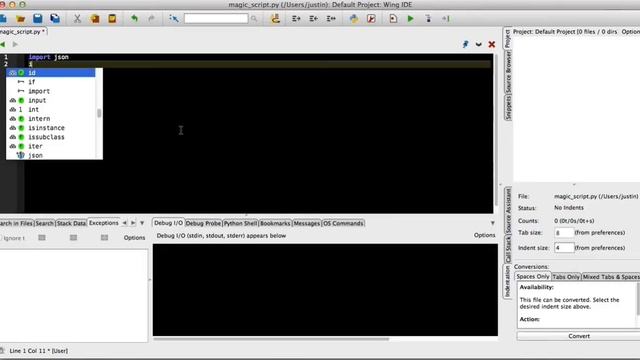
Task: Open left panel tab list dropdown arrow
Action: pyautogui.click(x=142, y=223)
